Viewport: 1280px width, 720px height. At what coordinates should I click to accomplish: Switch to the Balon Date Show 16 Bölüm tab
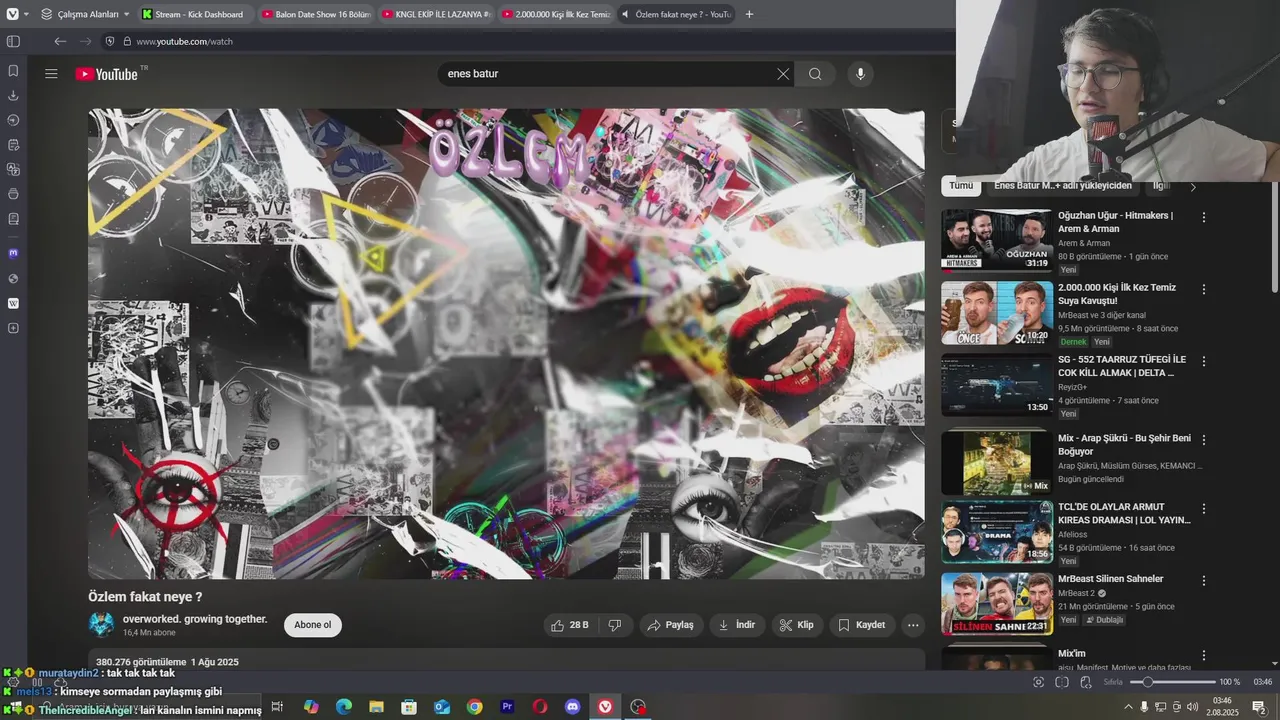pos(315,14)
